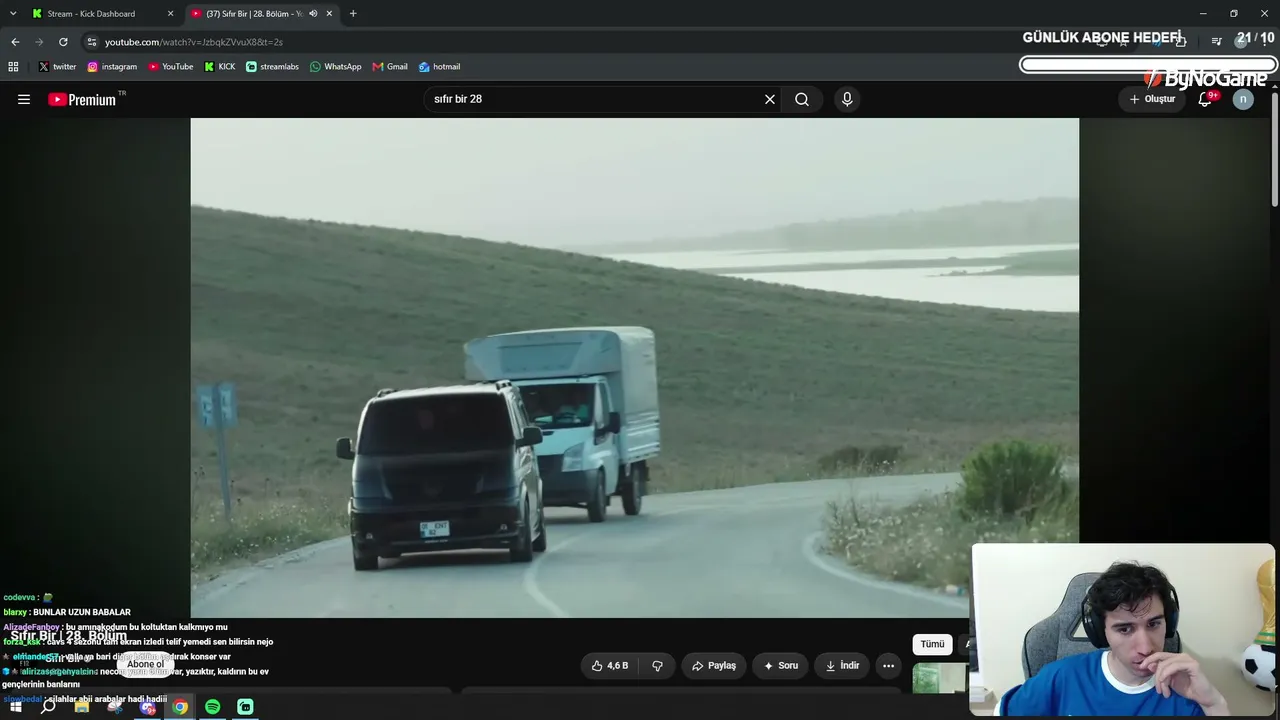1280x720 pixels.
Task: Start voice search with the microphone
Action: [847, 99]
